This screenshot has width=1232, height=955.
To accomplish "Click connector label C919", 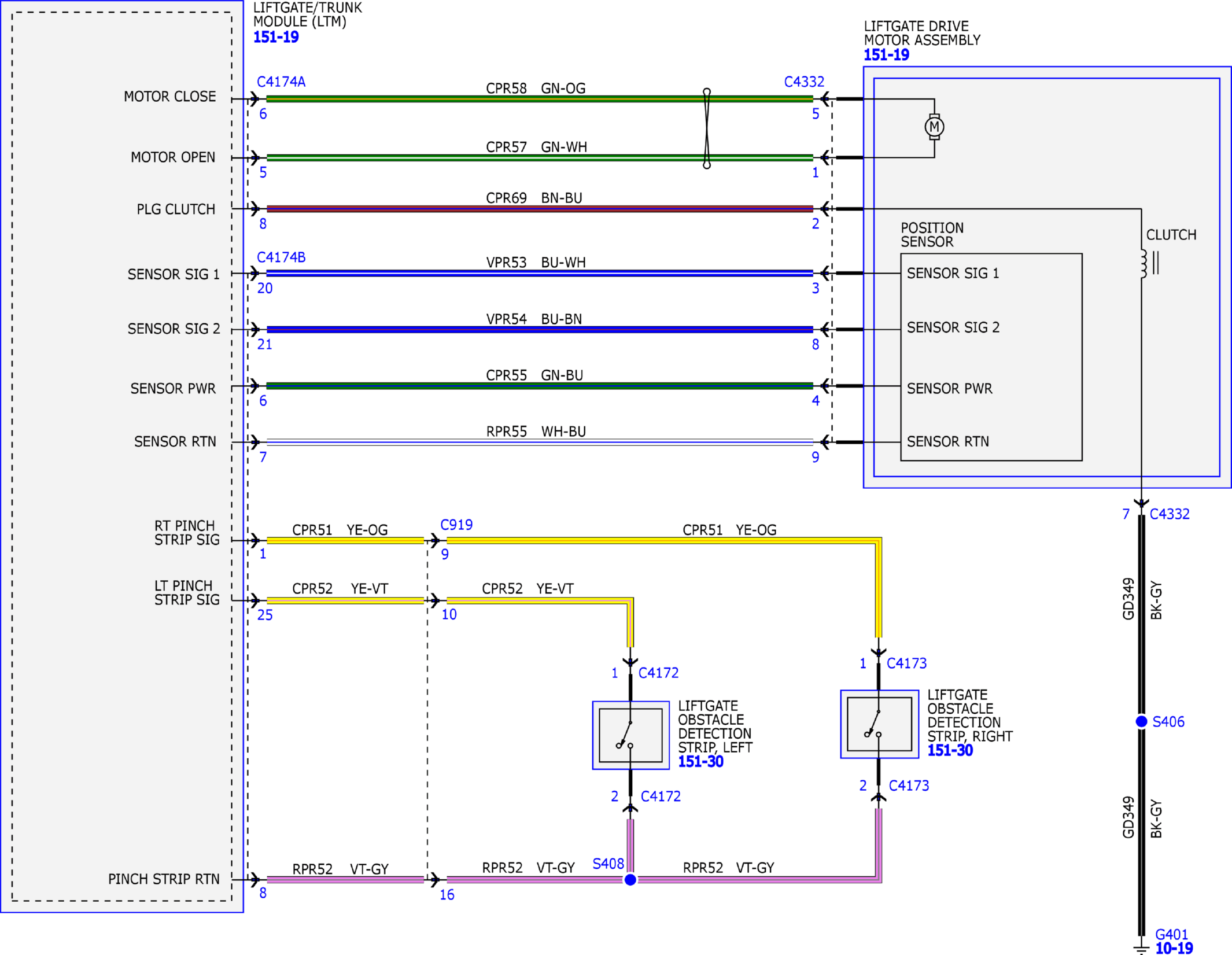I will pyautogui.click(x=456, y=525).
